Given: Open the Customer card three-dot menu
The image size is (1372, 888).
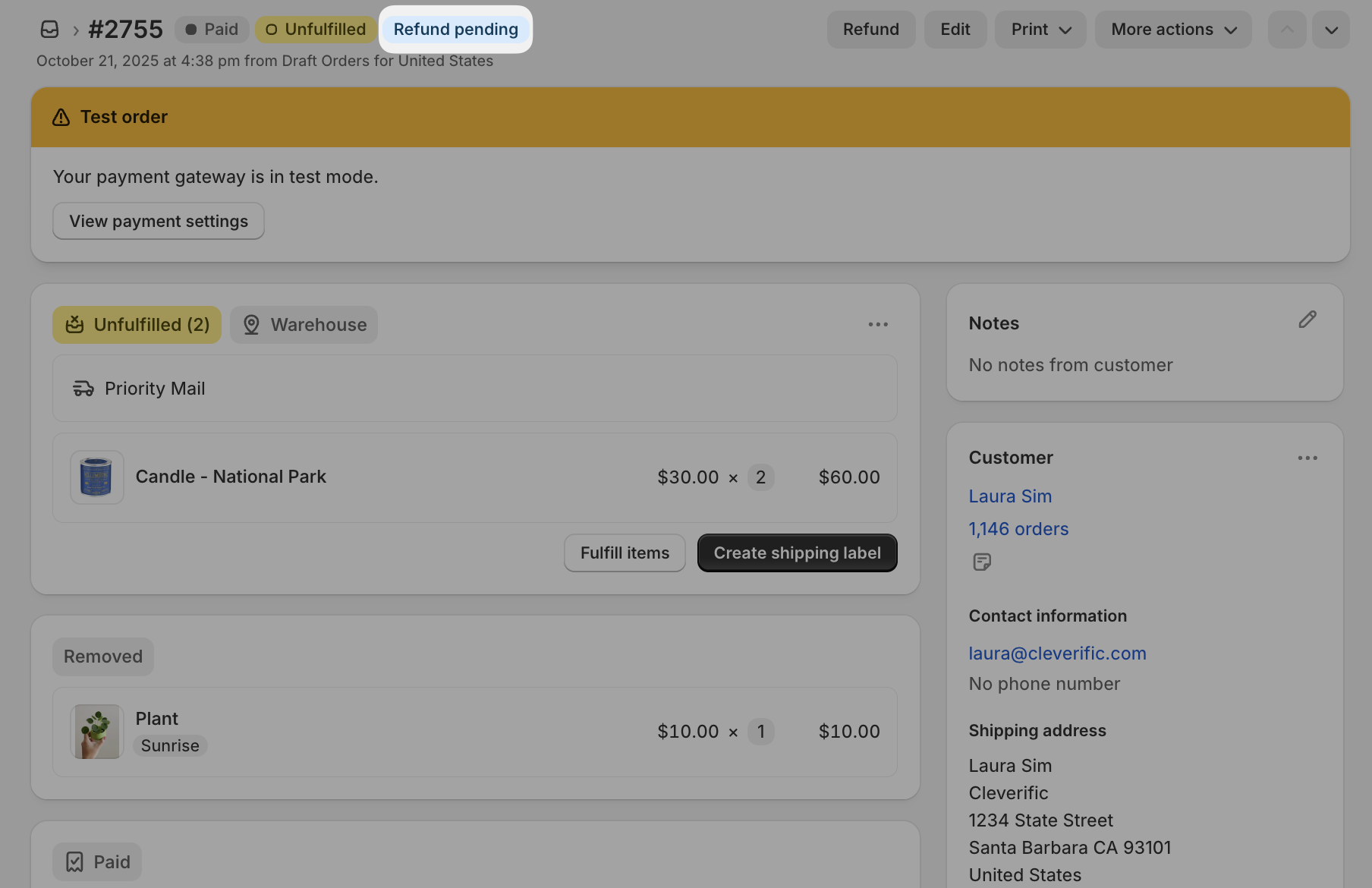Looking at the screenshot, I should 1307,458.
